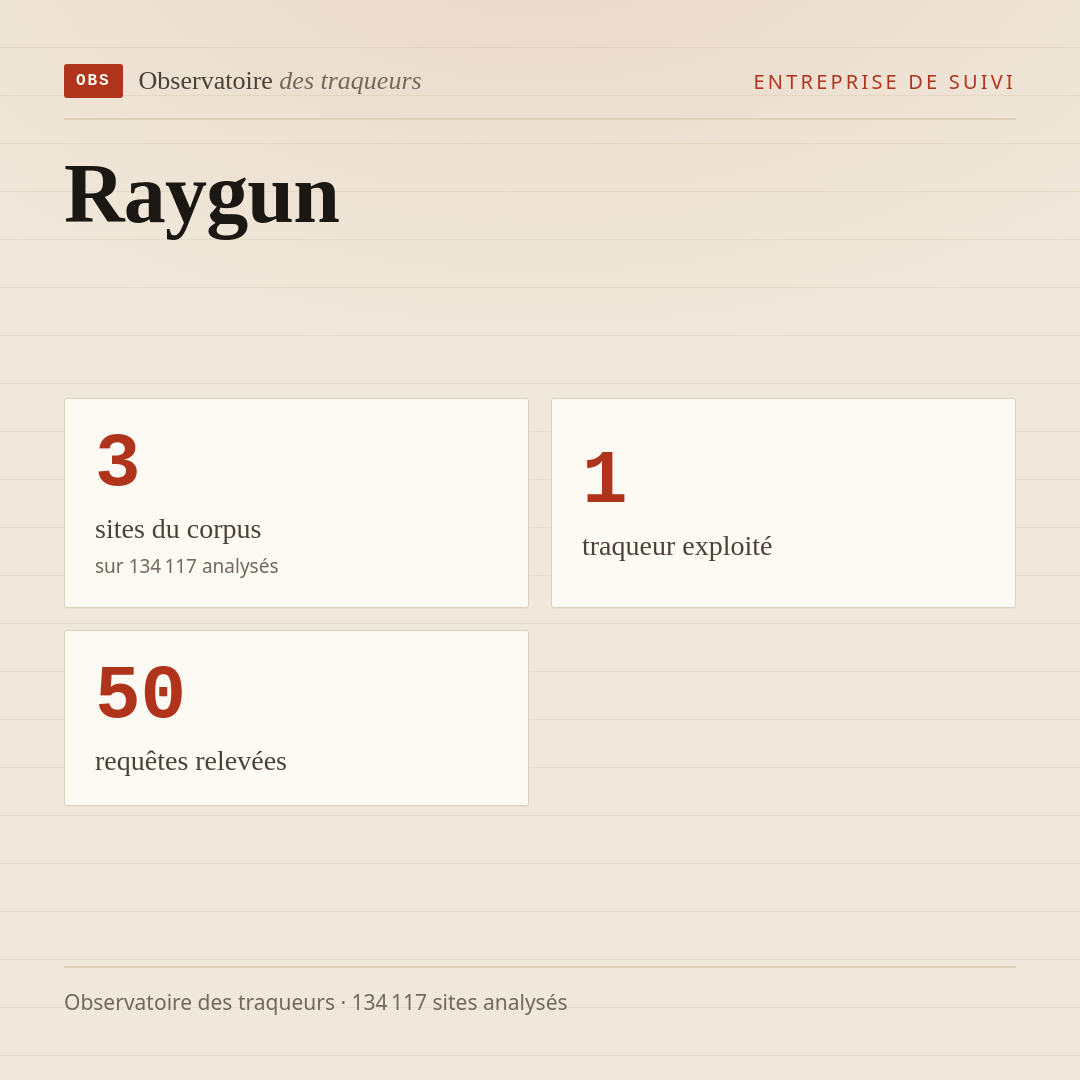Click the footer text '134 117 sites analysés'
This screenshot has width=1080, height=1080.
click(459, 1002)
